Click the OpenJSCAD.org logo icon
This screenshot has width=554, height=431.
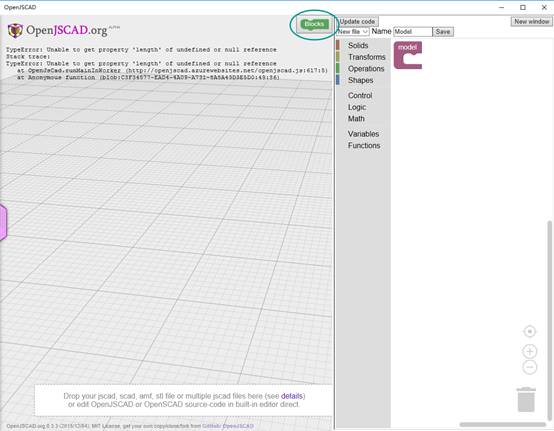(15, 30)
